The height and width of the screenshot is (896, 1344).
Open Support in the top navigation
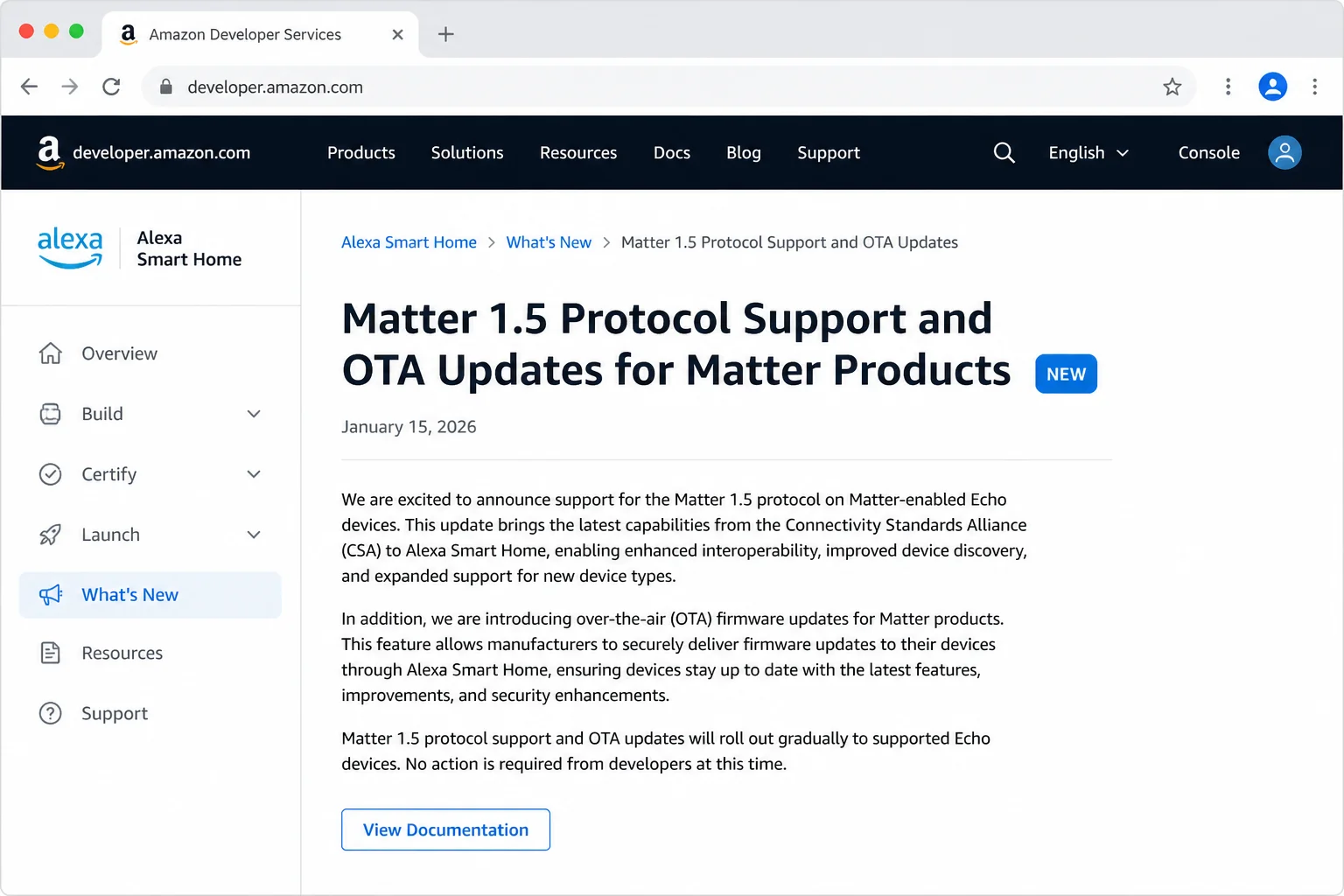point(829,153)
